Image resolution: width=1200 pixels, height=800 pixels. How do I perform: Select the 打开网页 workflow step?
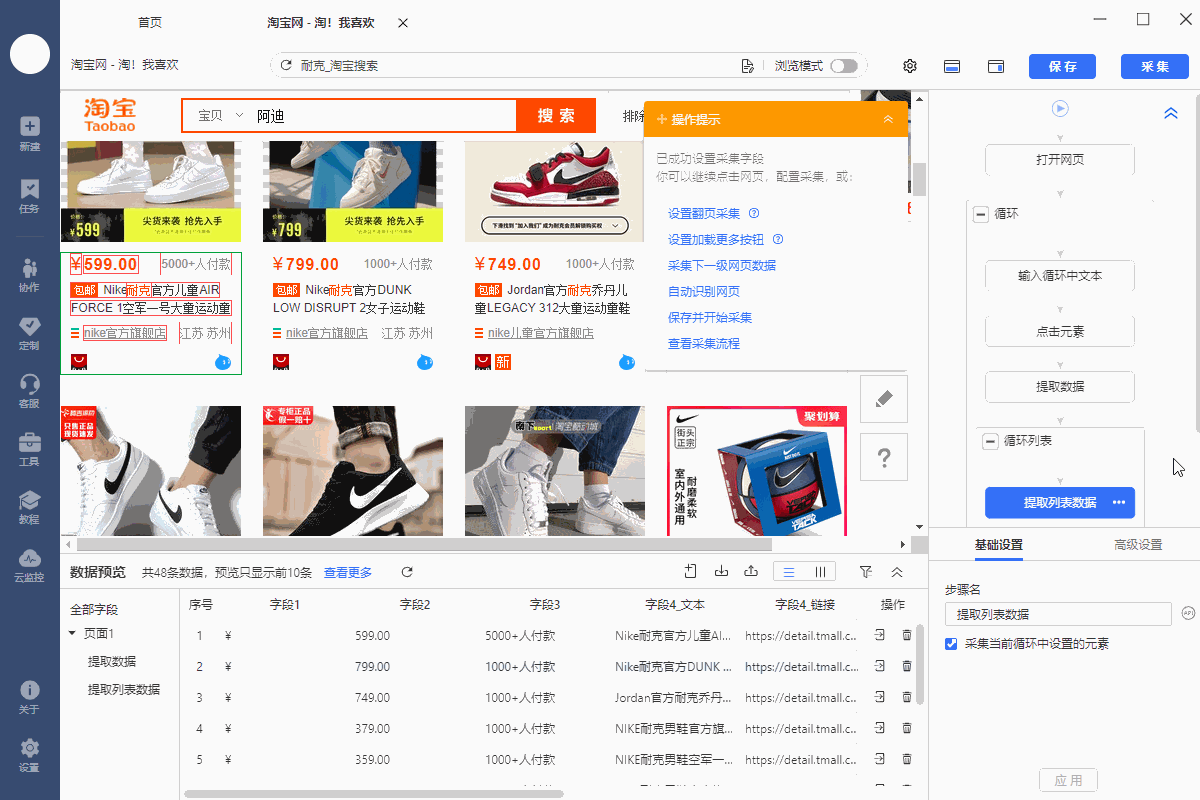(x=1060, y=160)
